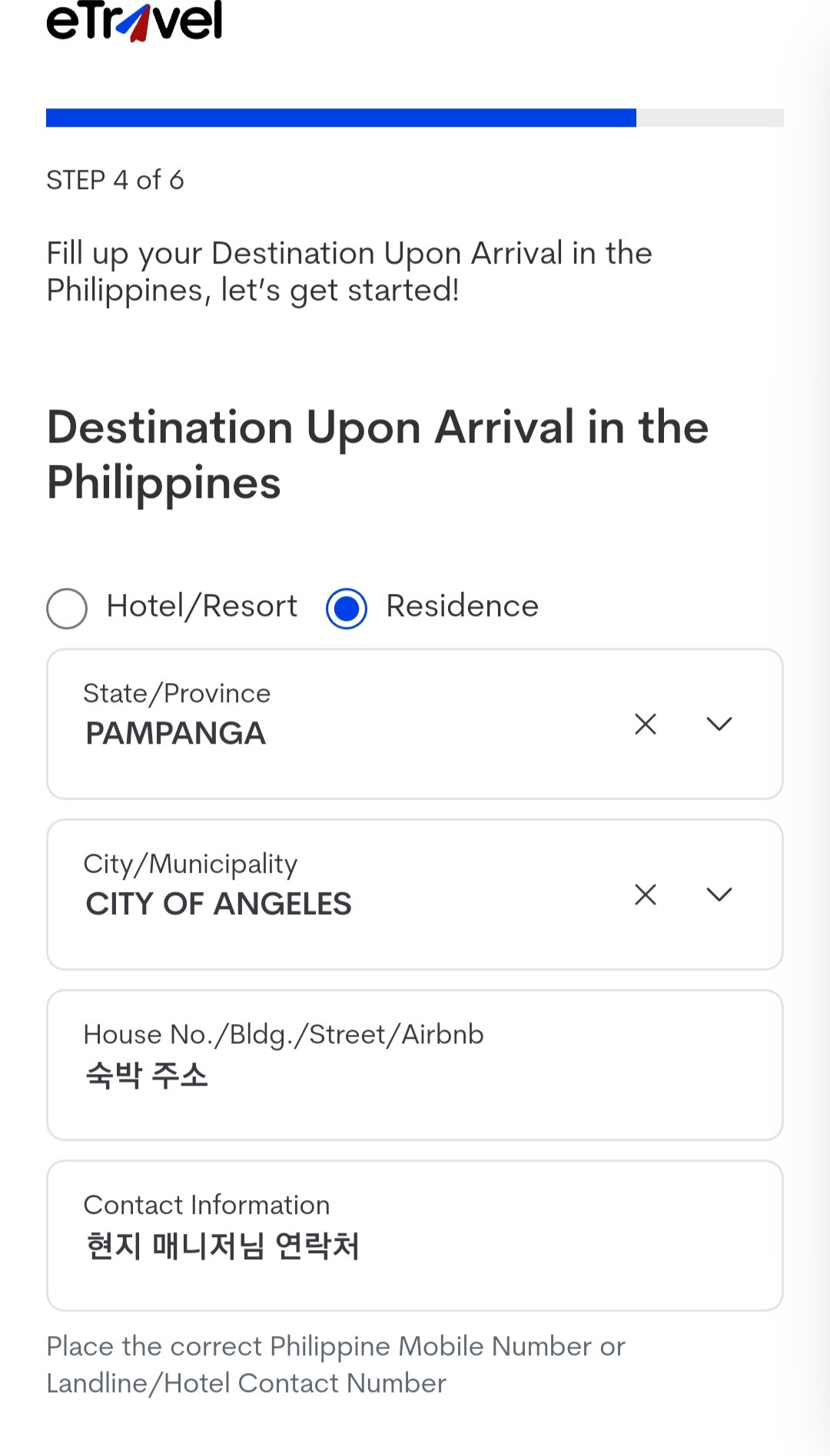Viewport: 830px width, 1456px height.
Task: Click the blue filled progress bar
Action: (x=341, y=118)
